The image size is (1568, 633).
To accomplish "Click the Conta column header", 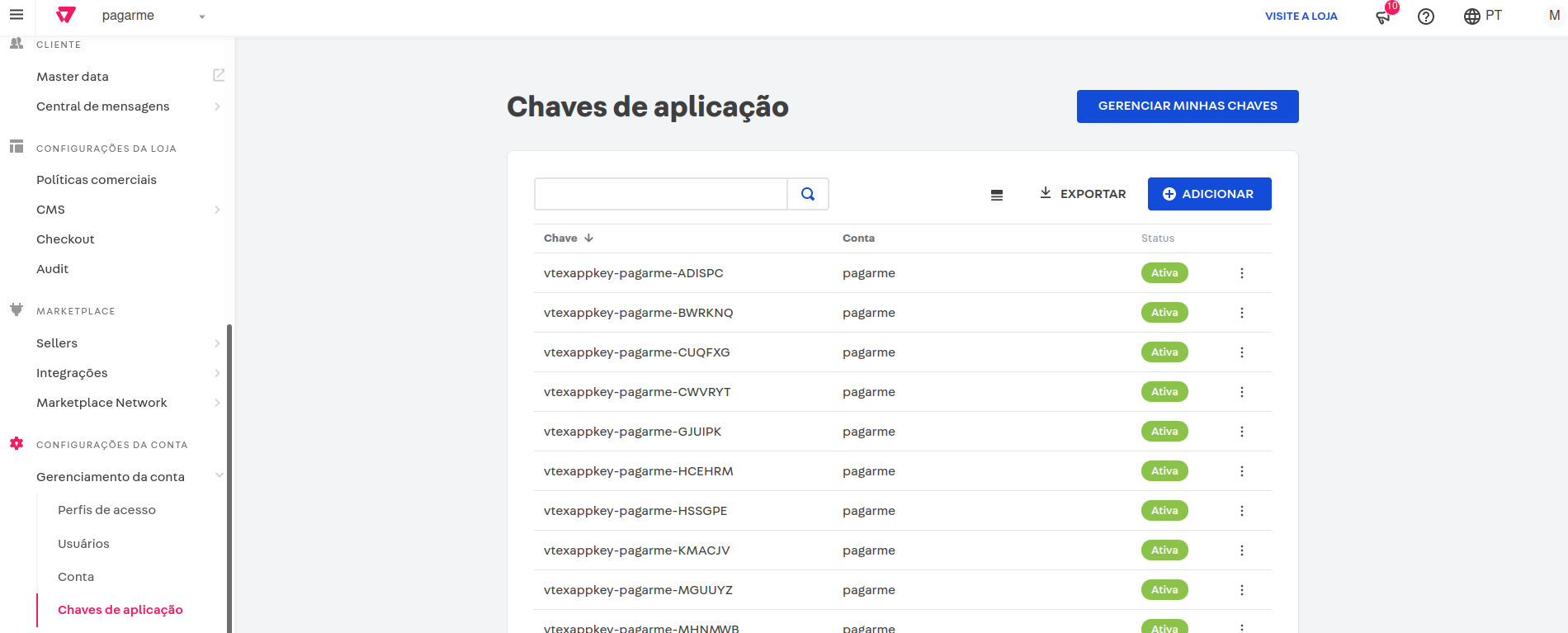I will tap(858, 238).
